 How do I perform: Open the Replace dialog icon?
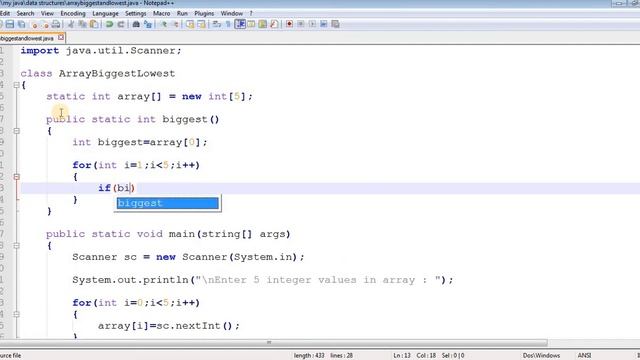[148, 24]
